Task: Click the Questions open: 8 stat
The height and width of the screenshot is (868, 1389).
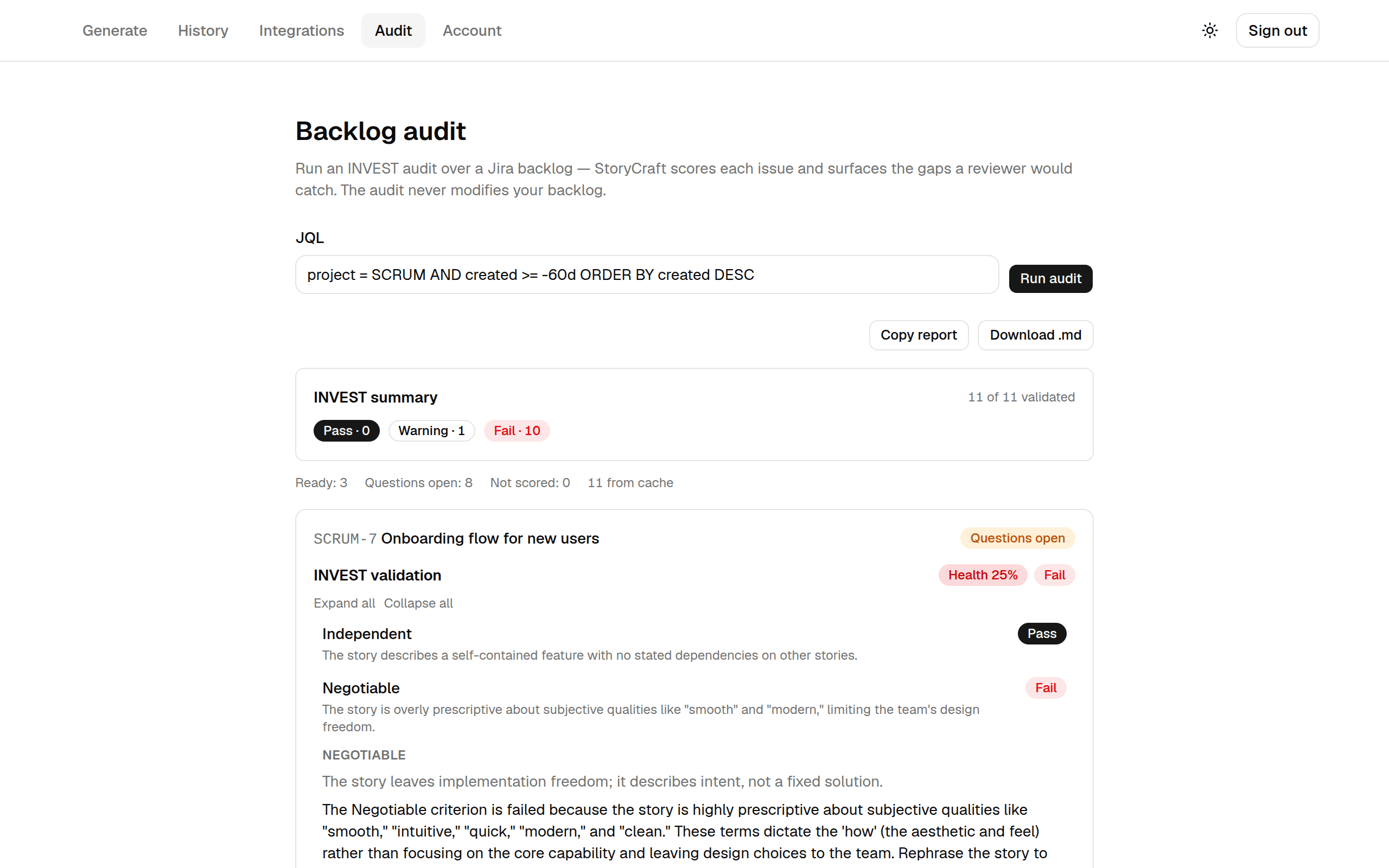Action: pos(418,483)
